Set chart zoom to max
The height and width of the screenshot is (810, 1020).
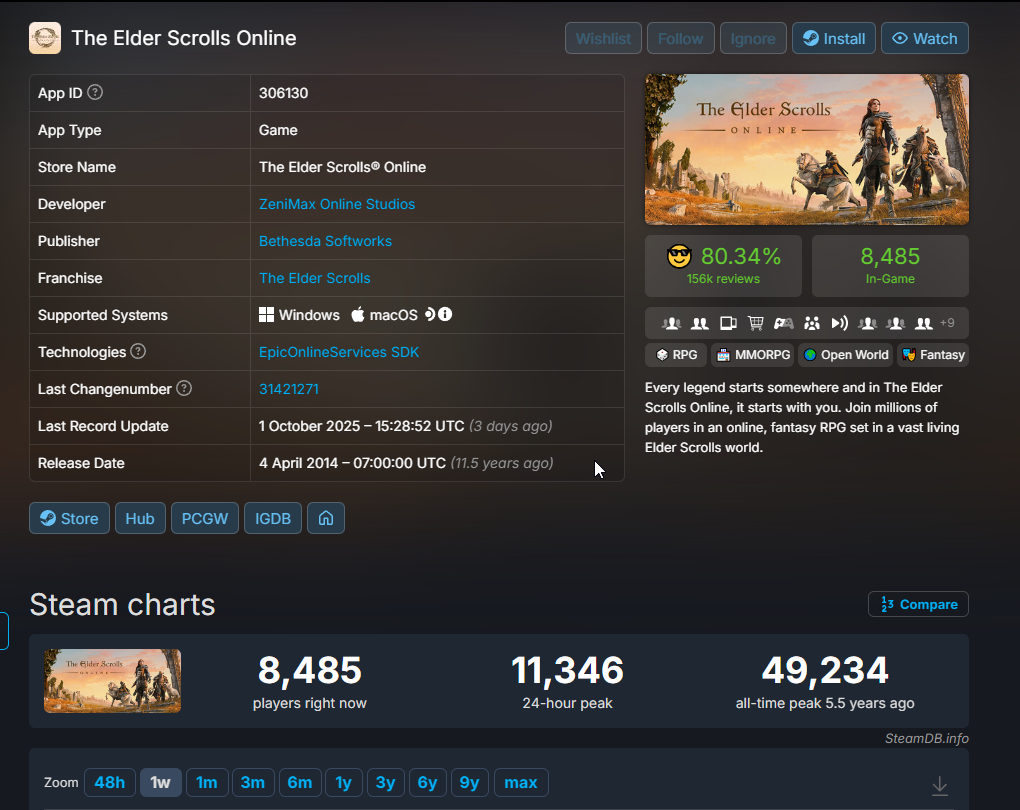[x=521, y=782]
